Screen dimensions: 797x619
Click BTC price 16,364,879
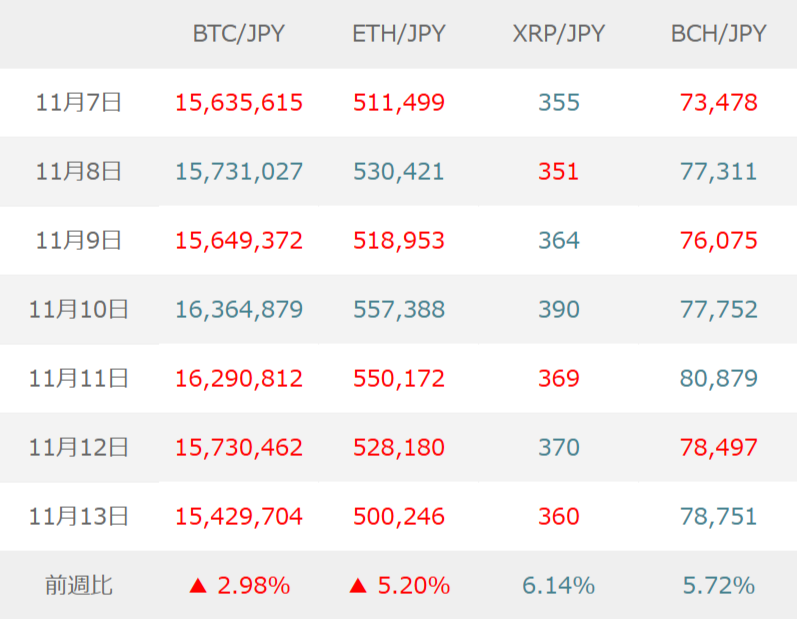click(238, 309)
